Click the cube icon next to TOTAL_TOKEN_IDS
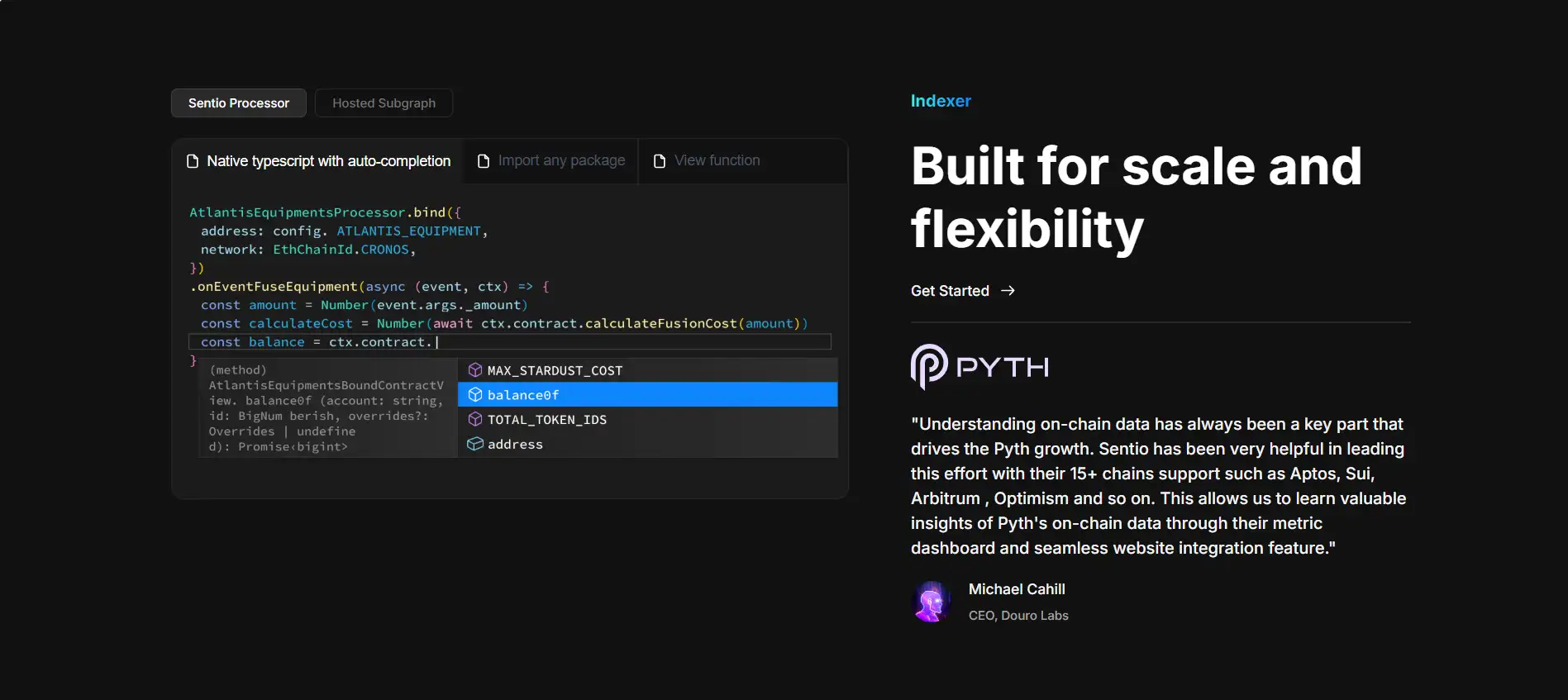This screenshot has width=1568, height=700. click(x=475, y=420)
